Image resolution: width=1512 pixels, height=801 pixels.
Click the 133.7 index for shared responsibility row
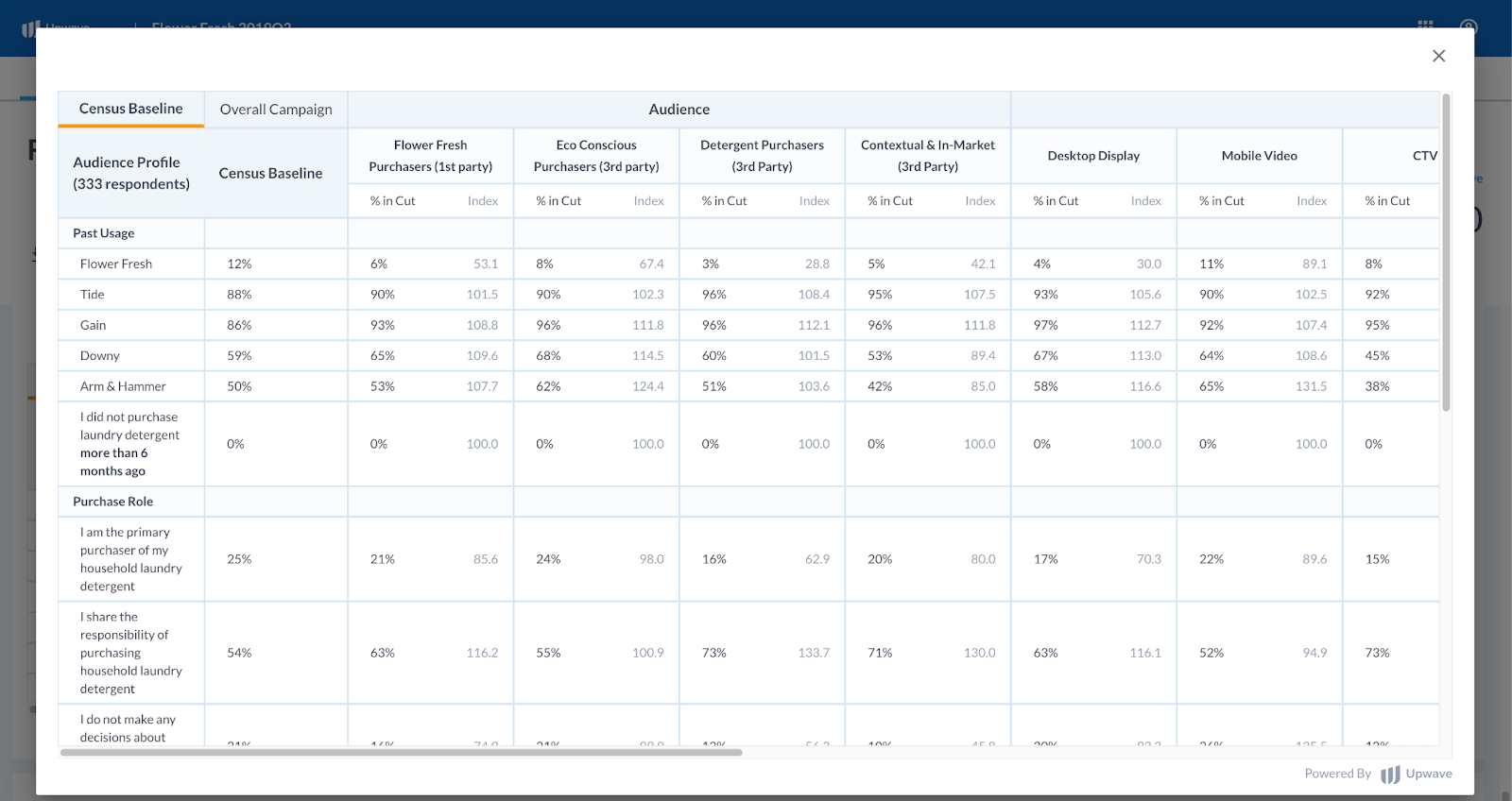(814, 653)
